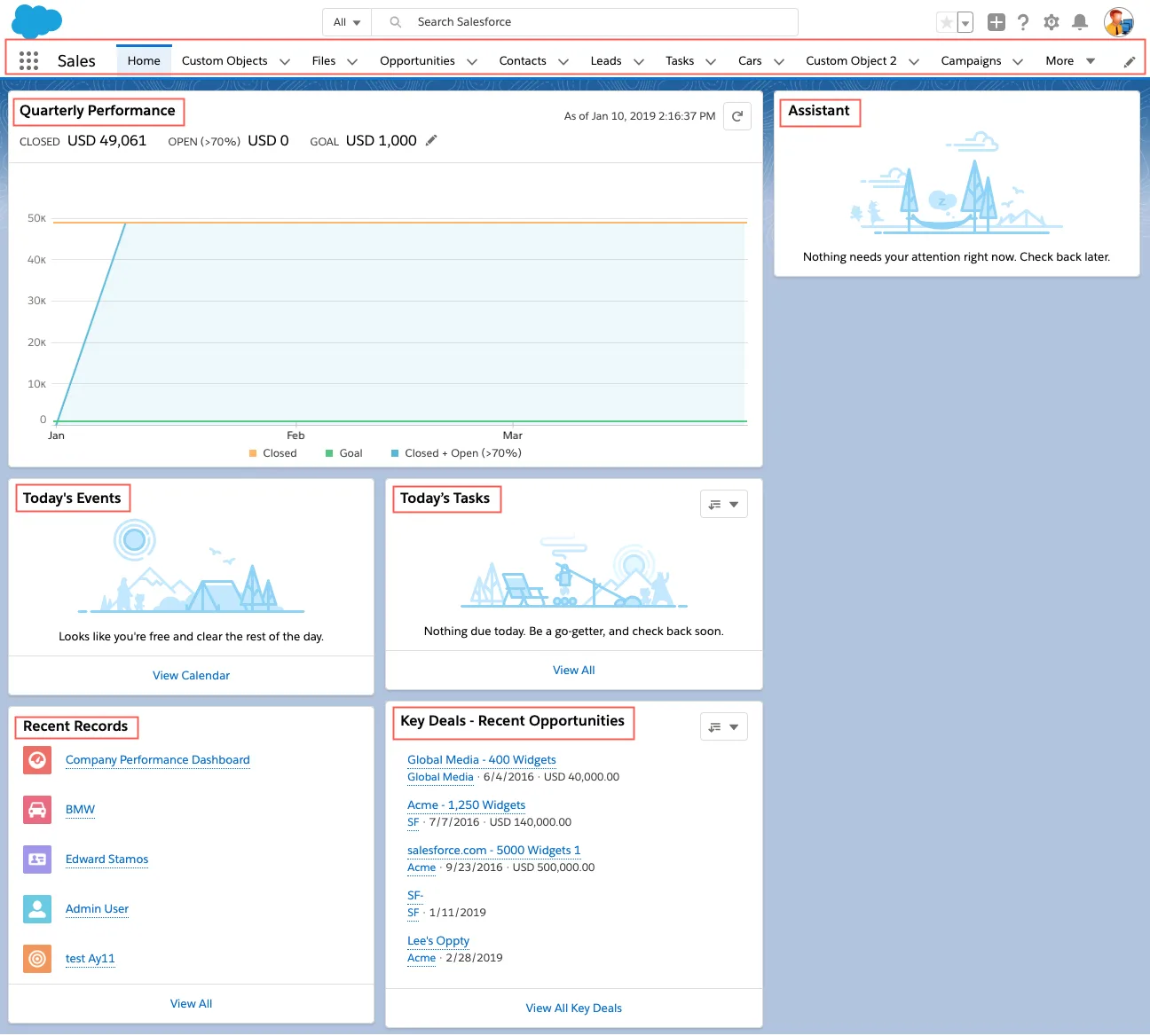Click the orange Closed legend swatch
The image size is (1150, 1036).
click(253, 453)
